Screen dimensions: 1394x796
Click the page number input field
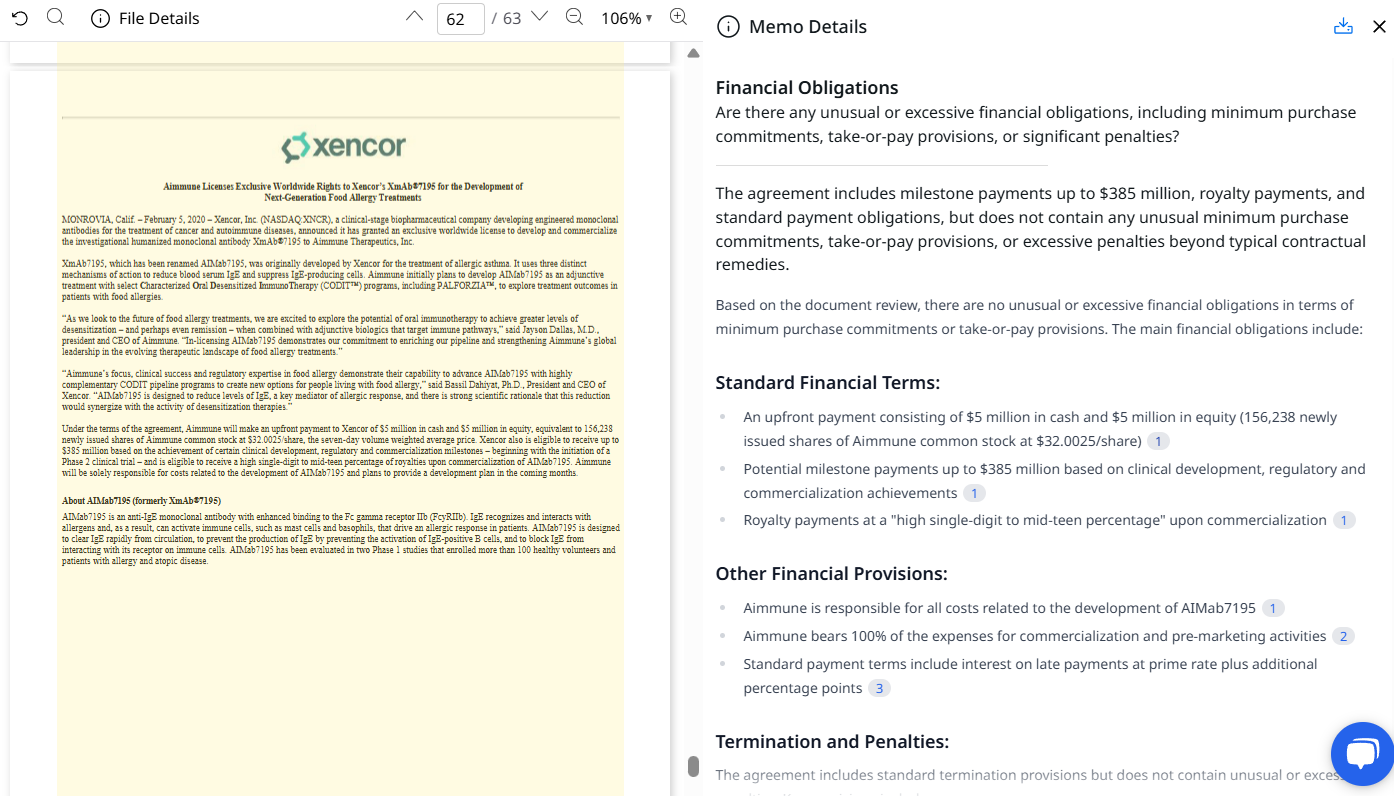coord(460,18)
